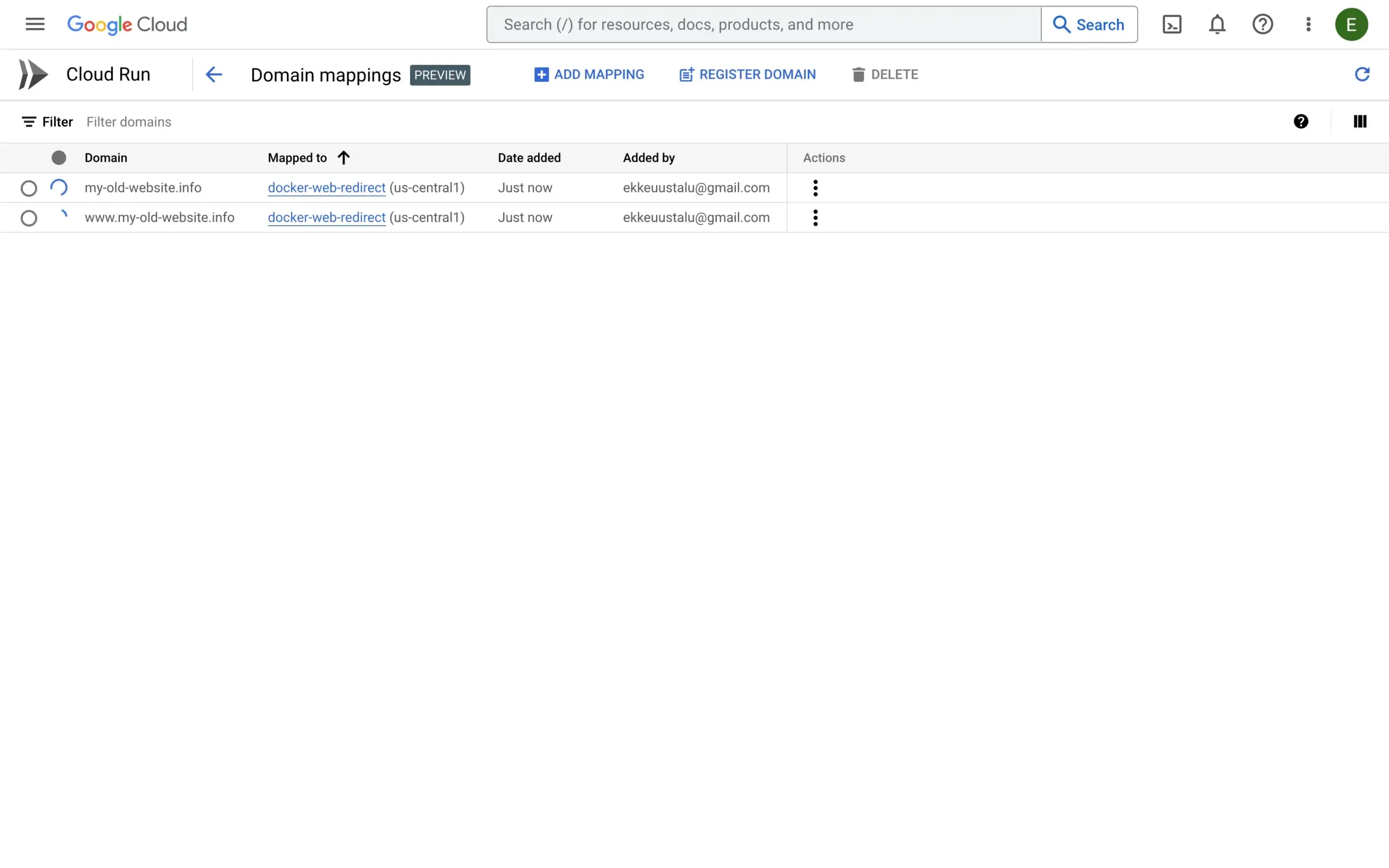Click the Search magnifier button
This screenshot has height=868, width=1389.
tap(1088, 24)
